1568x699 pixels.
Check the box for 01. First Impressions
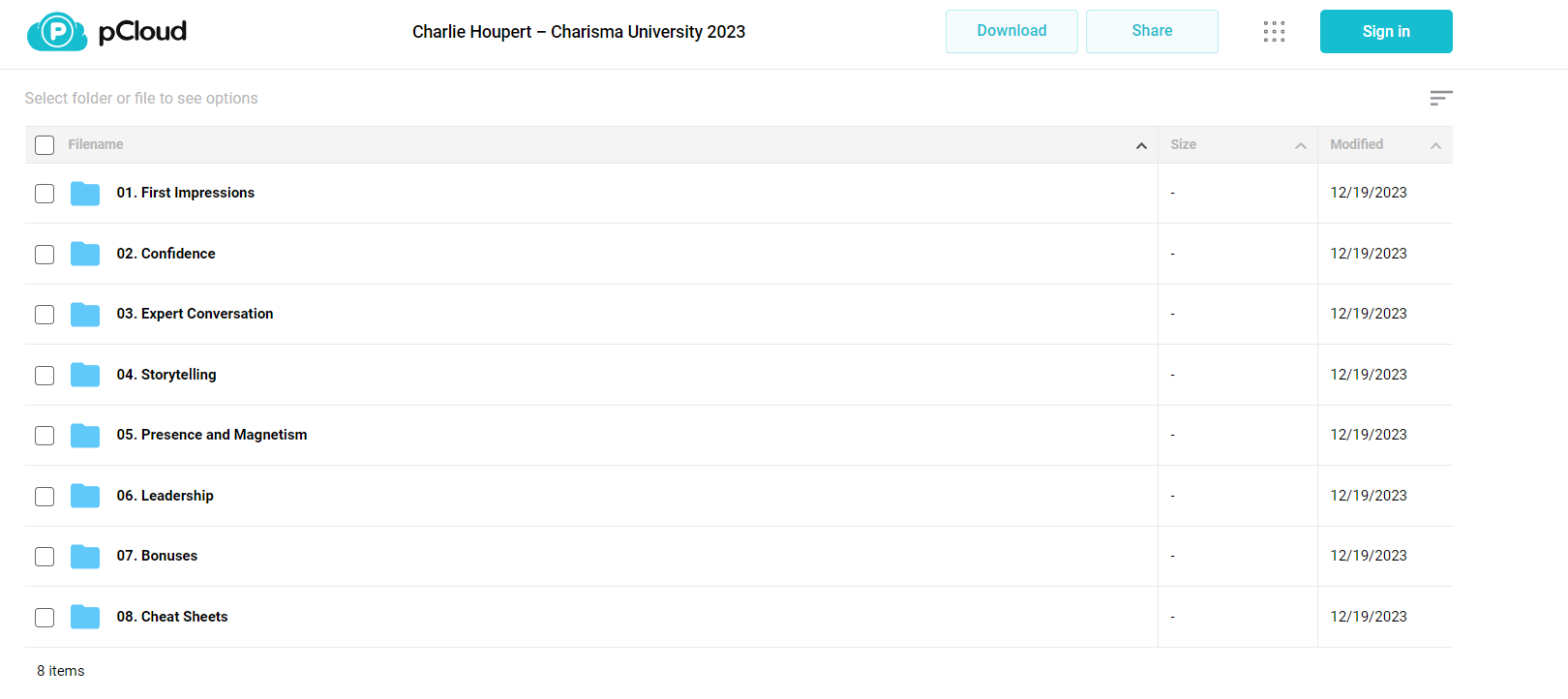[x=45, y=194]
